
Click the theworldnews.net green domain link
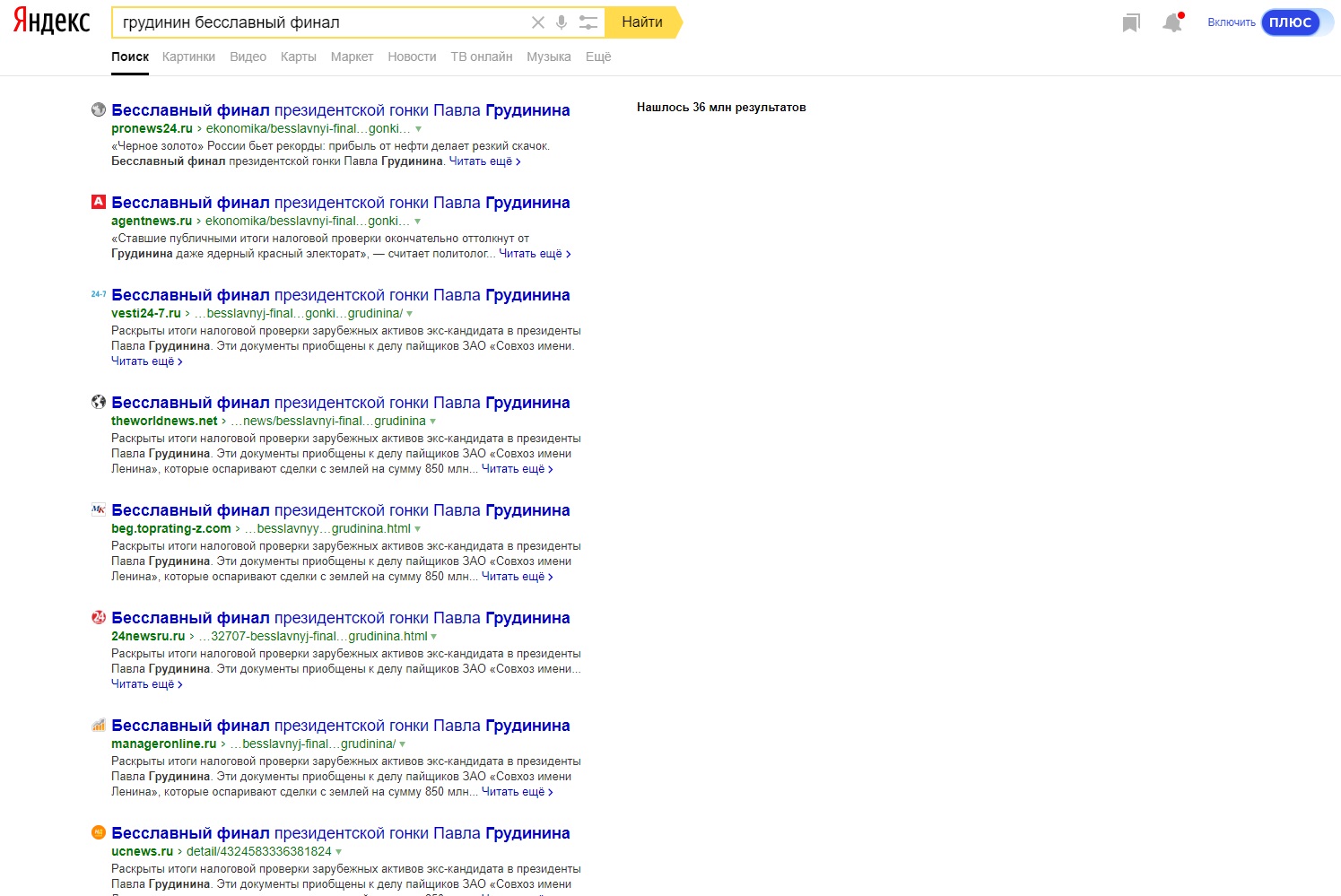click(164, 421)
